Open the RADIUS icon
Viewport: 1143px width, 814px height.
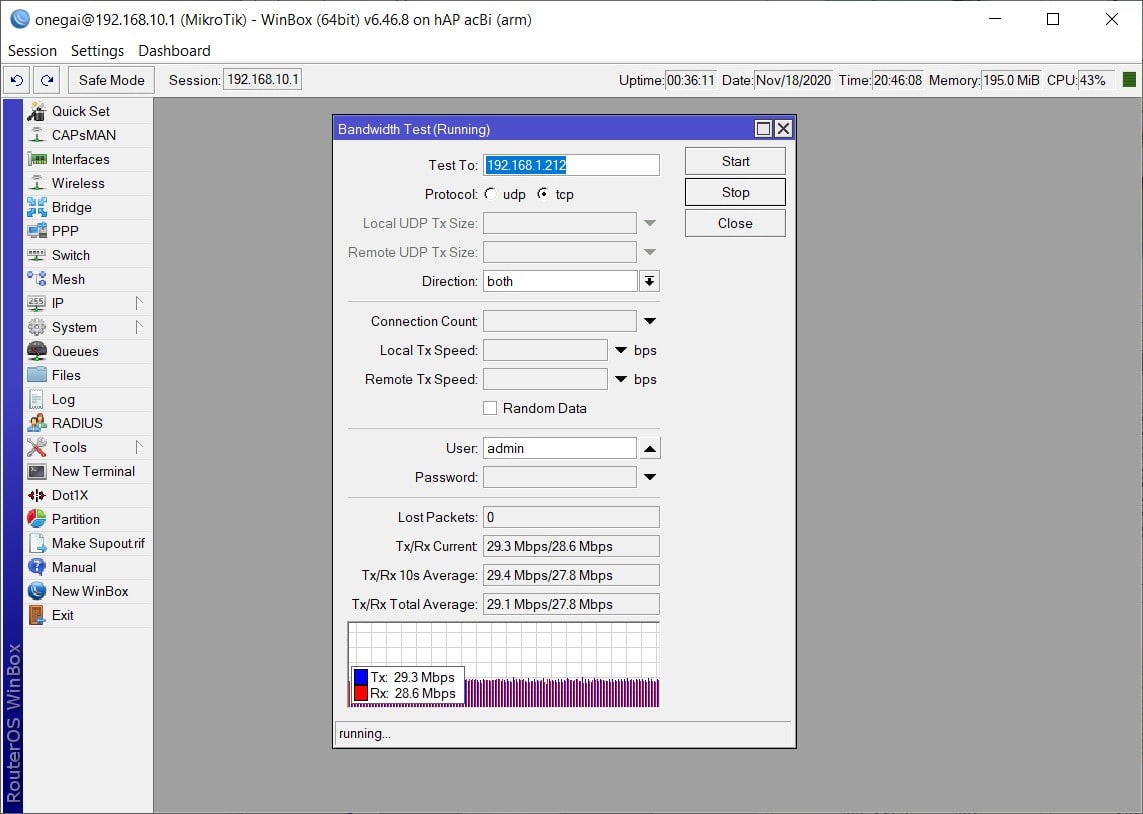pos(36,423)
